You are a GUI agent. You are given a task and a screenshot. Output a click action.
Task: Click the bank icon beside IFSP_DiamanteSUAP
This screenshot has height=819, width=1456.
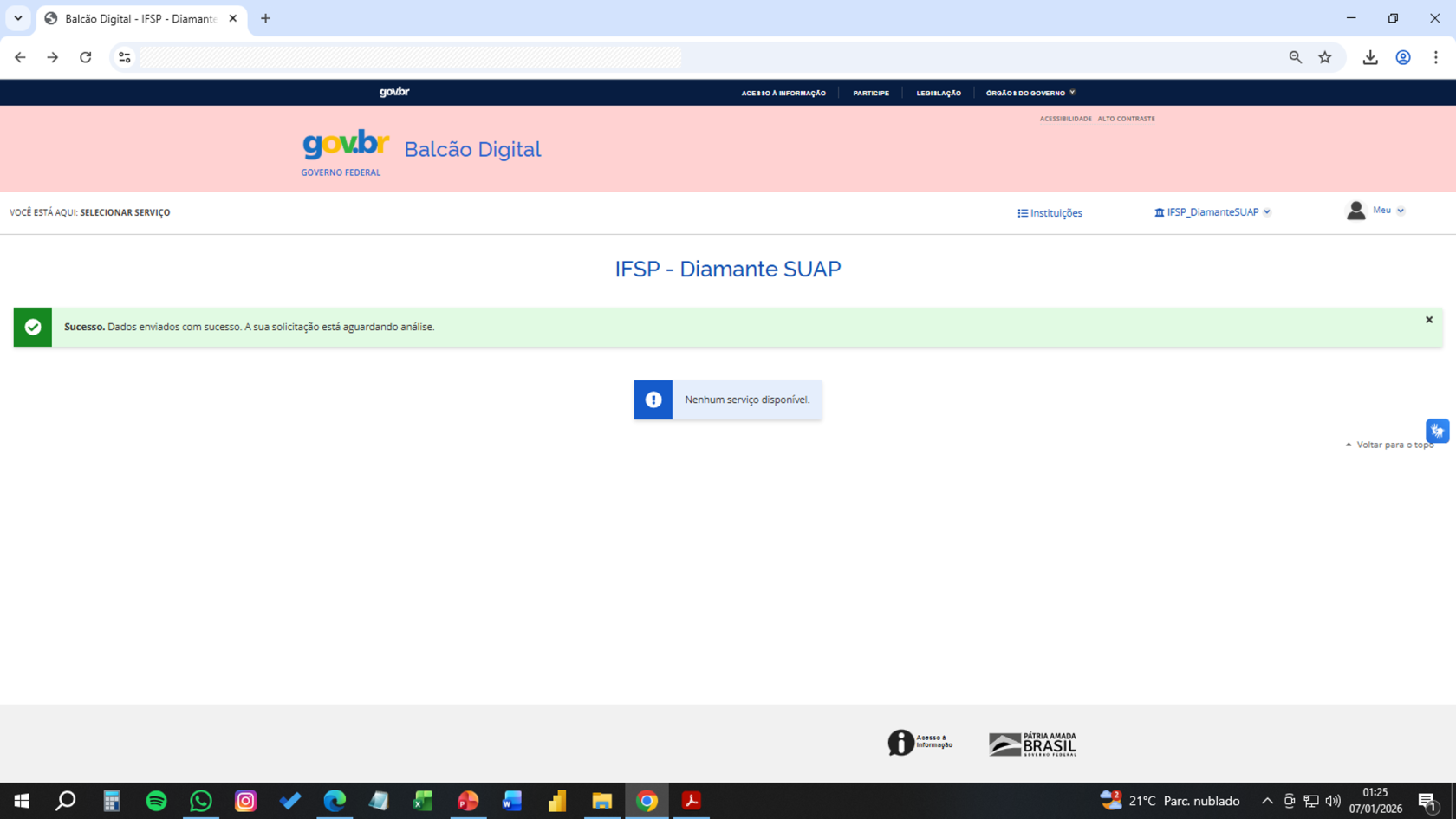[x=1158, y=211]
